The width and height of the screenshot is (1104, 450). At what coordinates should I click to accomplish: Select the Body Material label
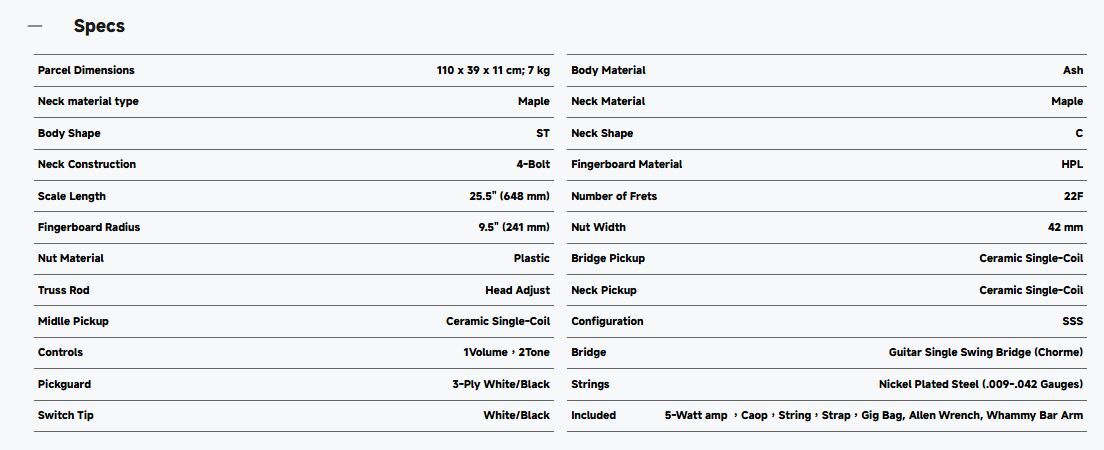pos(608,70)
